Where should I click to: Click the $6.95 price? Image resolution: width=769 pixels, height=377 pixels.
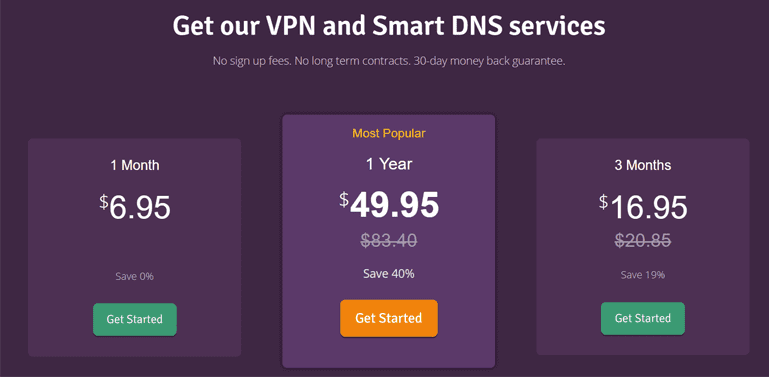pos(135,207)
